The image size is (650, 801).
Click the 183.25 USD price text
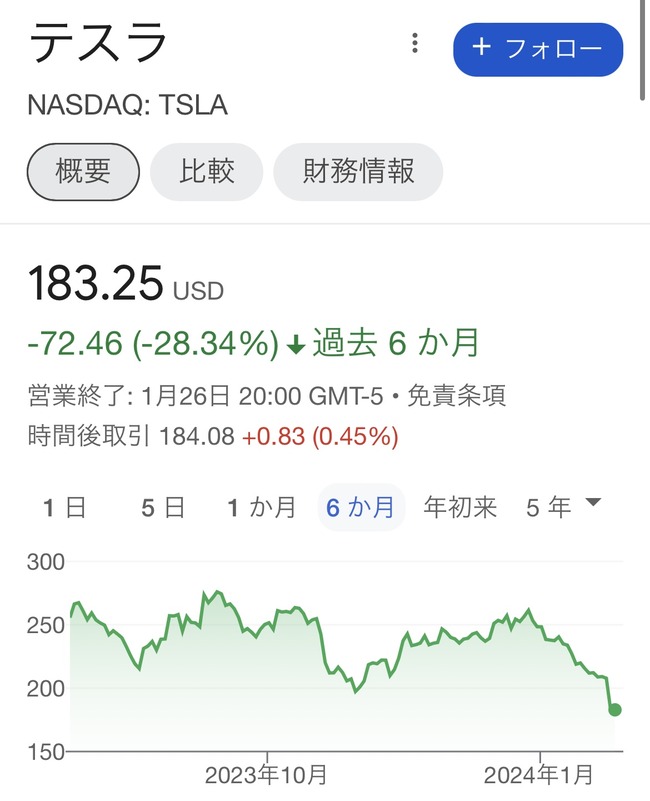(x=126, y=283)
